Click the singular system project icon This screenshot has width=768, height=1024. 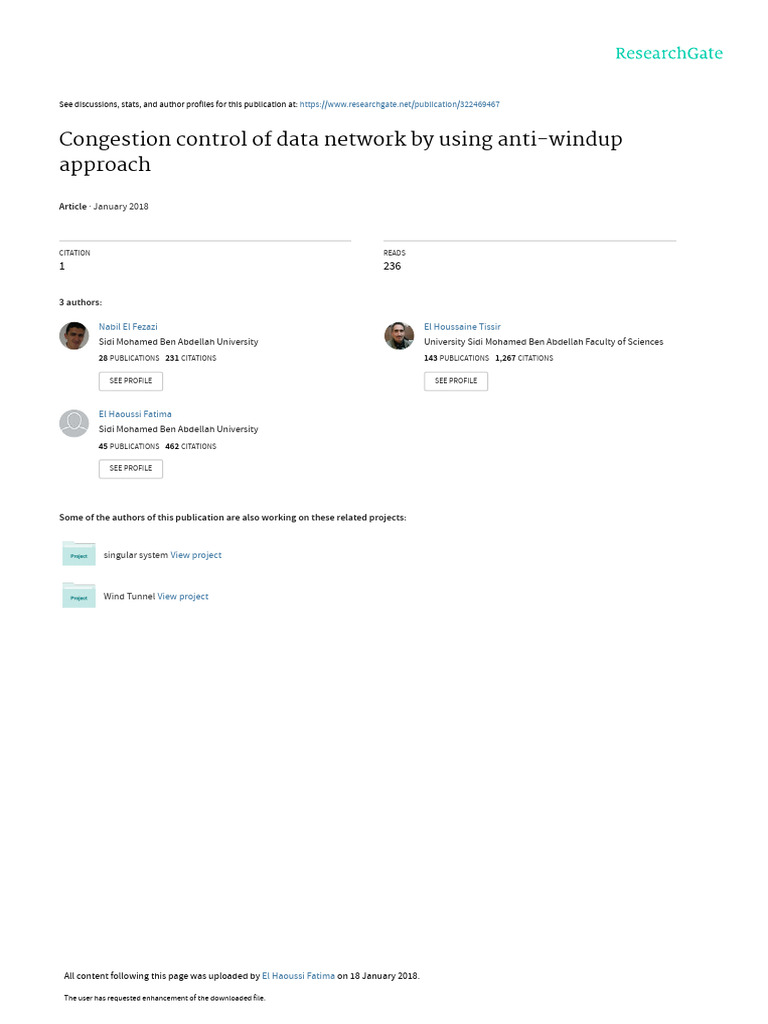(79, 554)
